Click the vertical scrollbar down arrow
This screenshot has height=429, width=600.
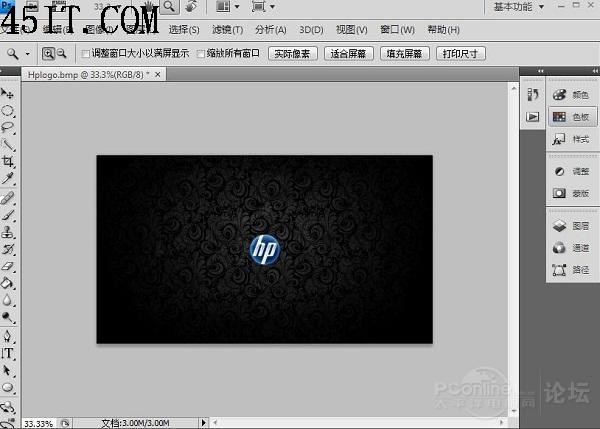[x=514, y=411]
